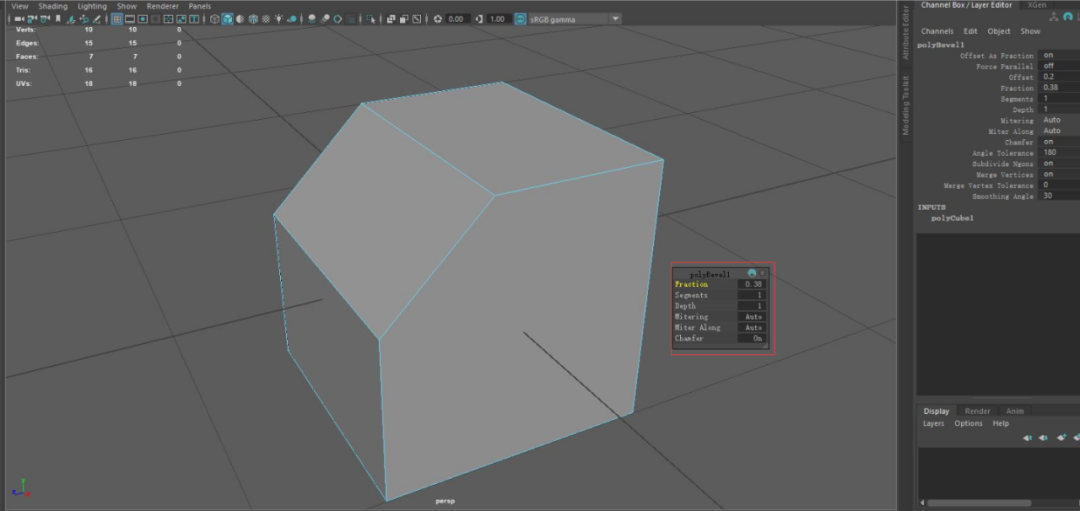Toggle the Gate Mask icon
The height and width of the screenshot is (511, 1080).
click(x=155, y=19)
